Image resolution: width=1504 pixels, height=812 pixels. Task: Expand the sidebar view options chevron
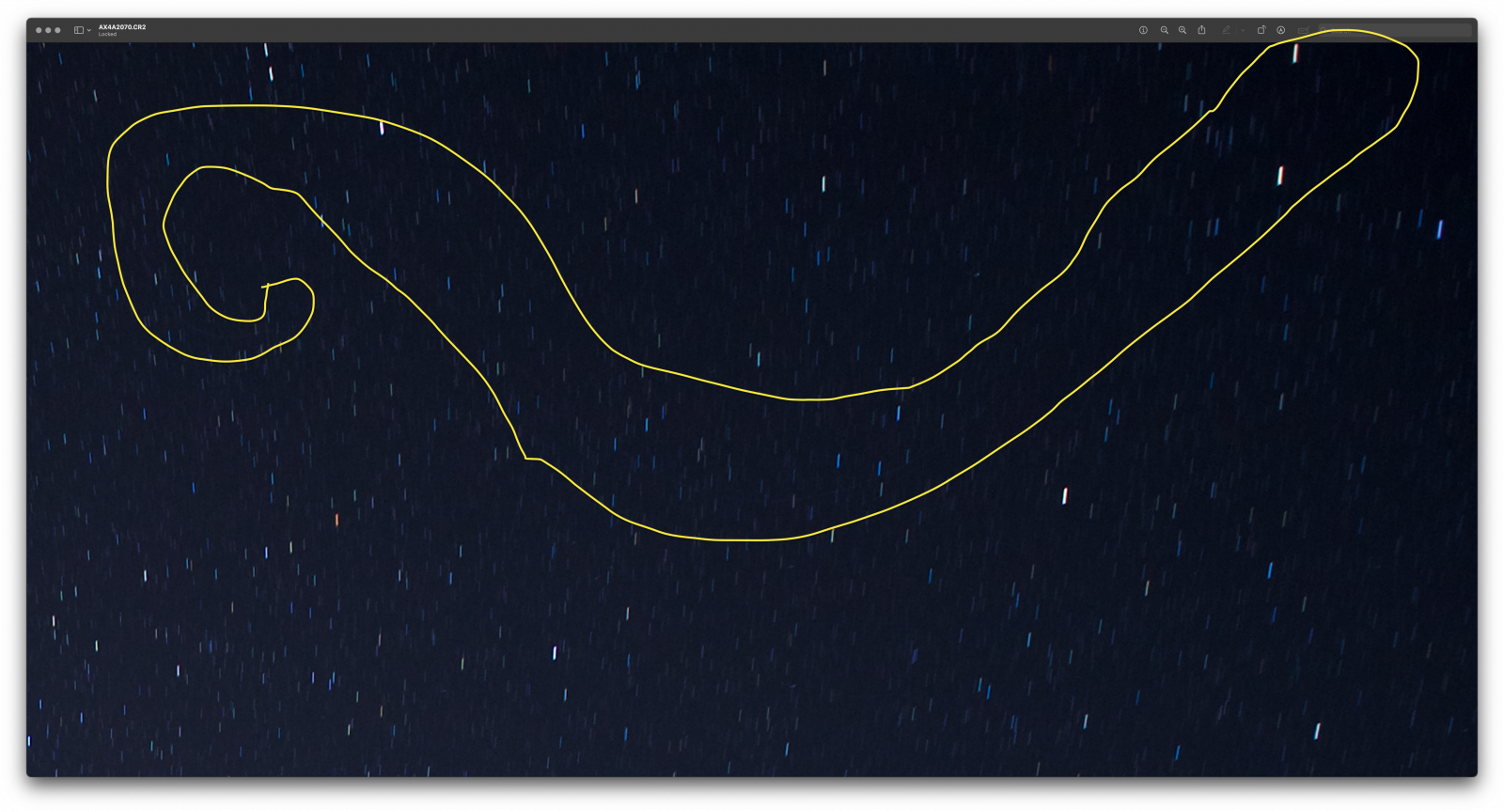tap(89, 30)
